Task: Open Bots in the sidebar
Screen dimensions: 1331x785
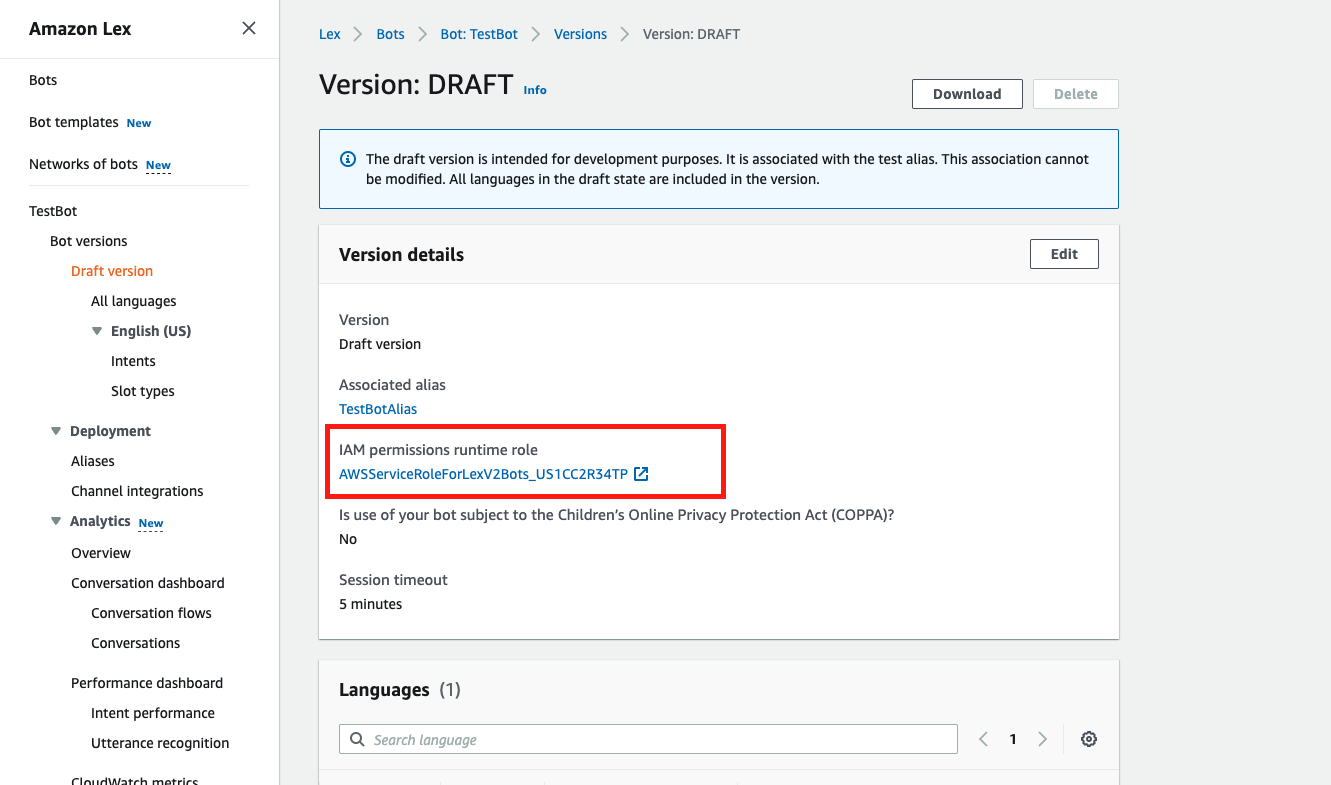Action: coord(43,80)
